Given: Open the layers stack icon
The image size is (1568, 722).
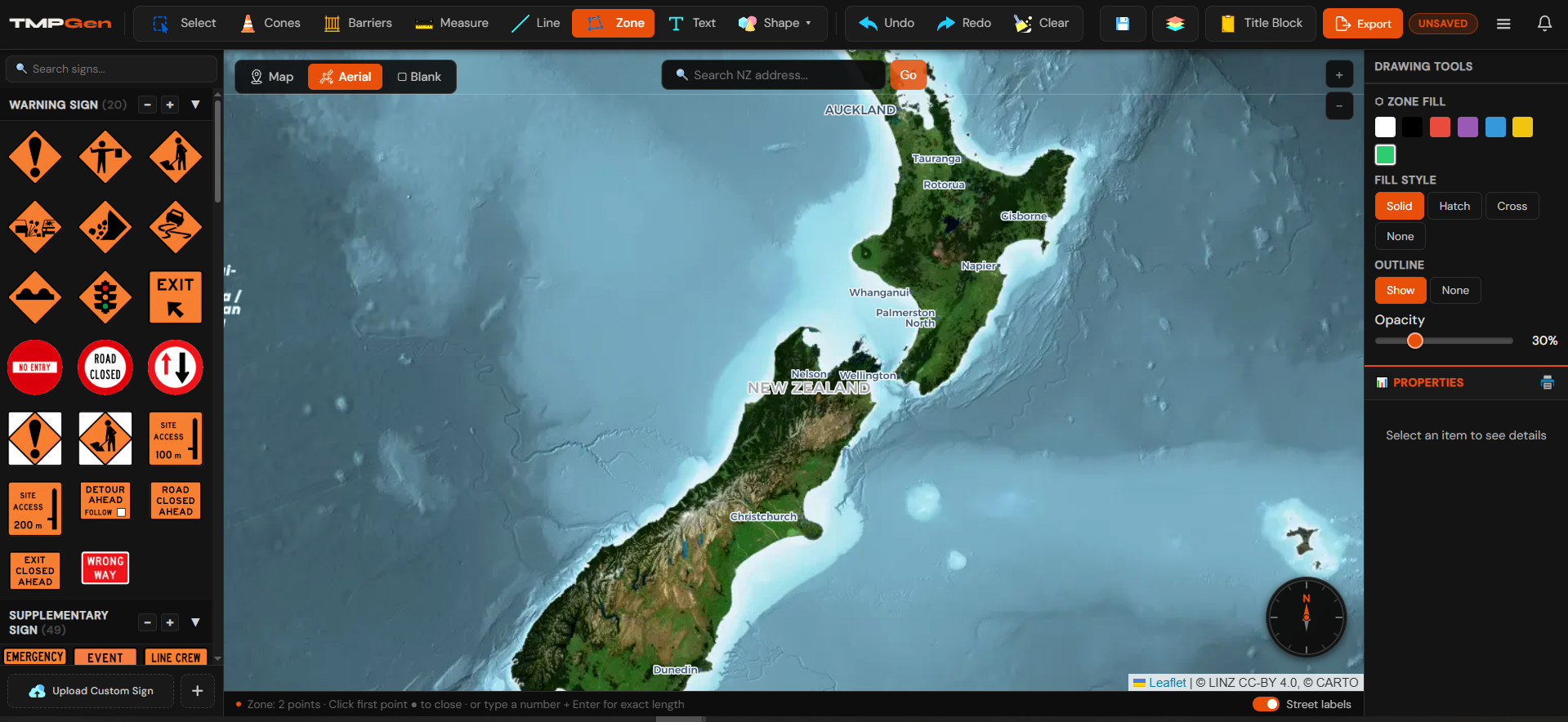Looking at the screenshot, I should (1175, 24).
